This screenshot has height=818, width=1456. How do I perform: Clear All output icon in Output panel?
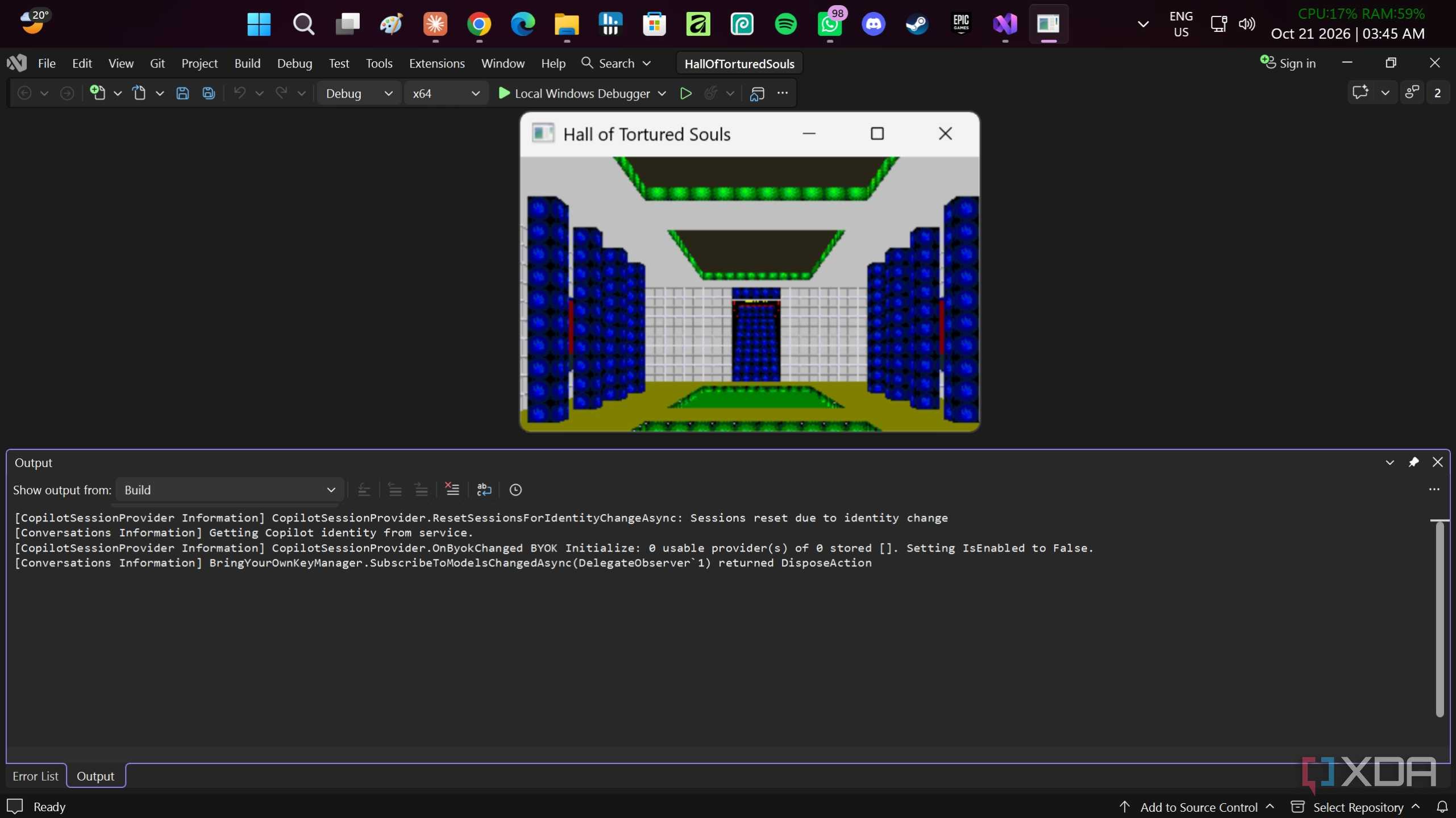click(x=452, y=490)
